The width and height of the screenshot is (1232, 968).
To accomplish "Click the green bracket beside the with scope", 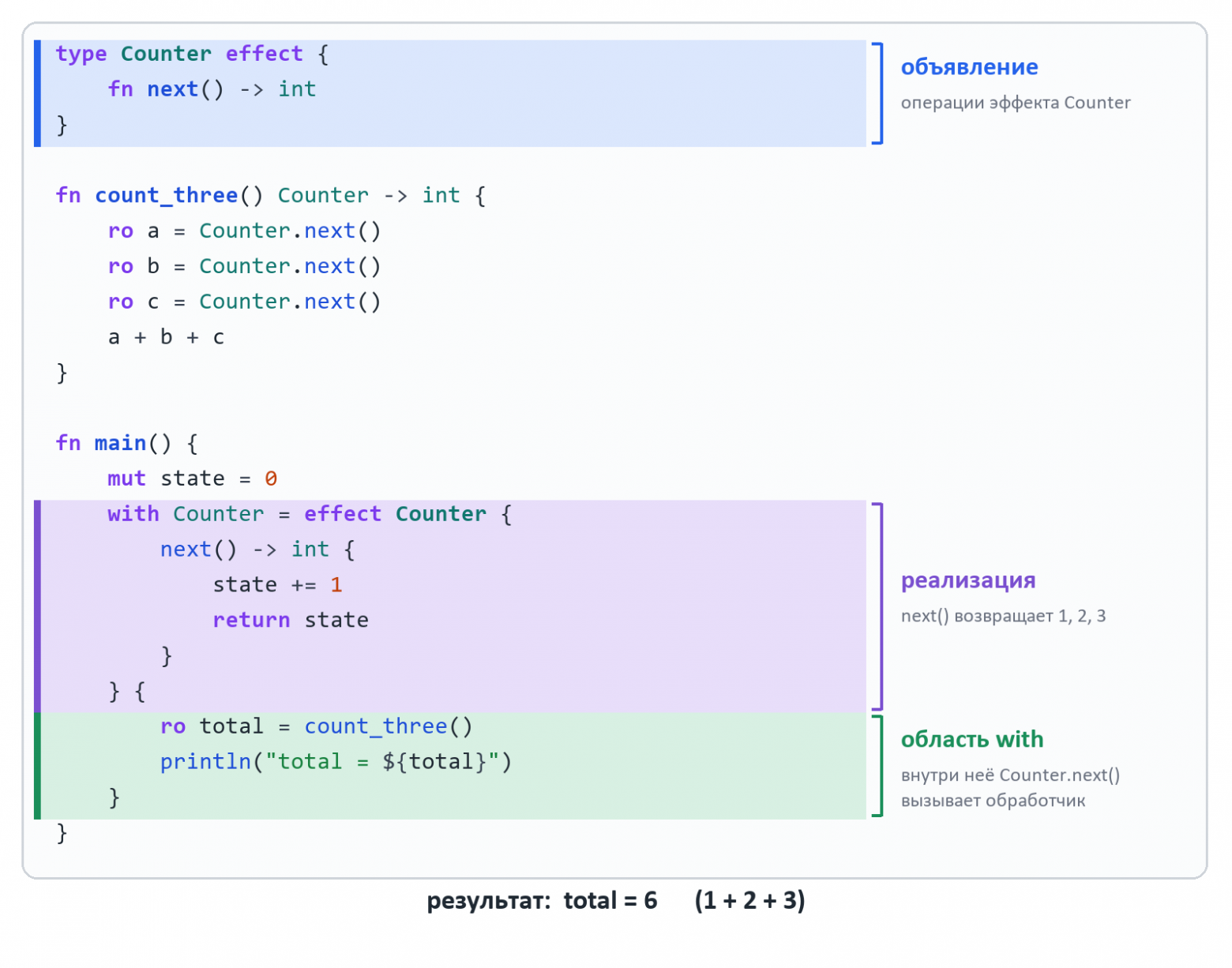I will coord(877,766).
